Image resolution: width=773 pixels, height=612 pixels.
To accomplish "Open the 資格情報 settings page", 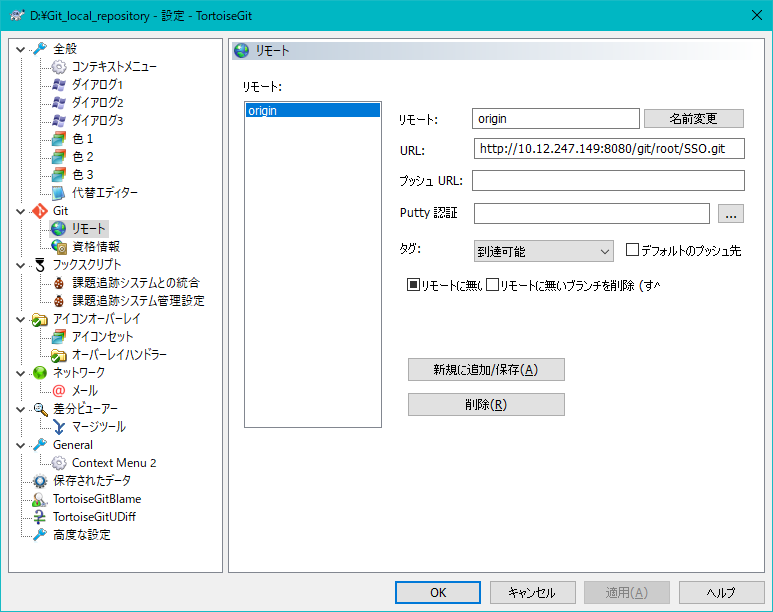I will pos(96,247).
